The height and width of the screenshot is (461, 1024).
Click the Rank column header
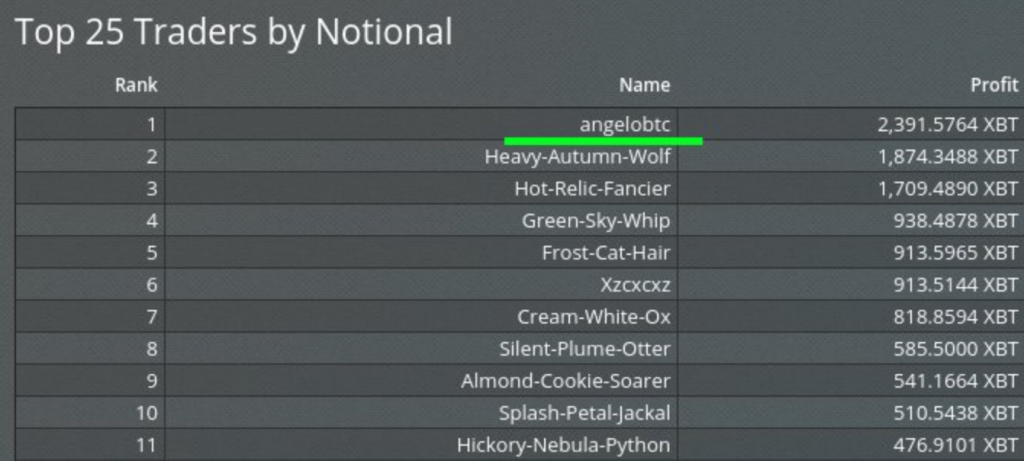[136, 86]
